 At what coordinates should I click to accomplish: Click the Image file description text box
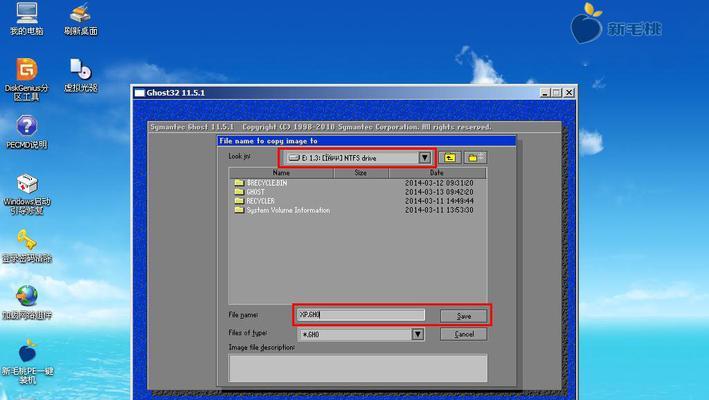(x=358, y=368)
